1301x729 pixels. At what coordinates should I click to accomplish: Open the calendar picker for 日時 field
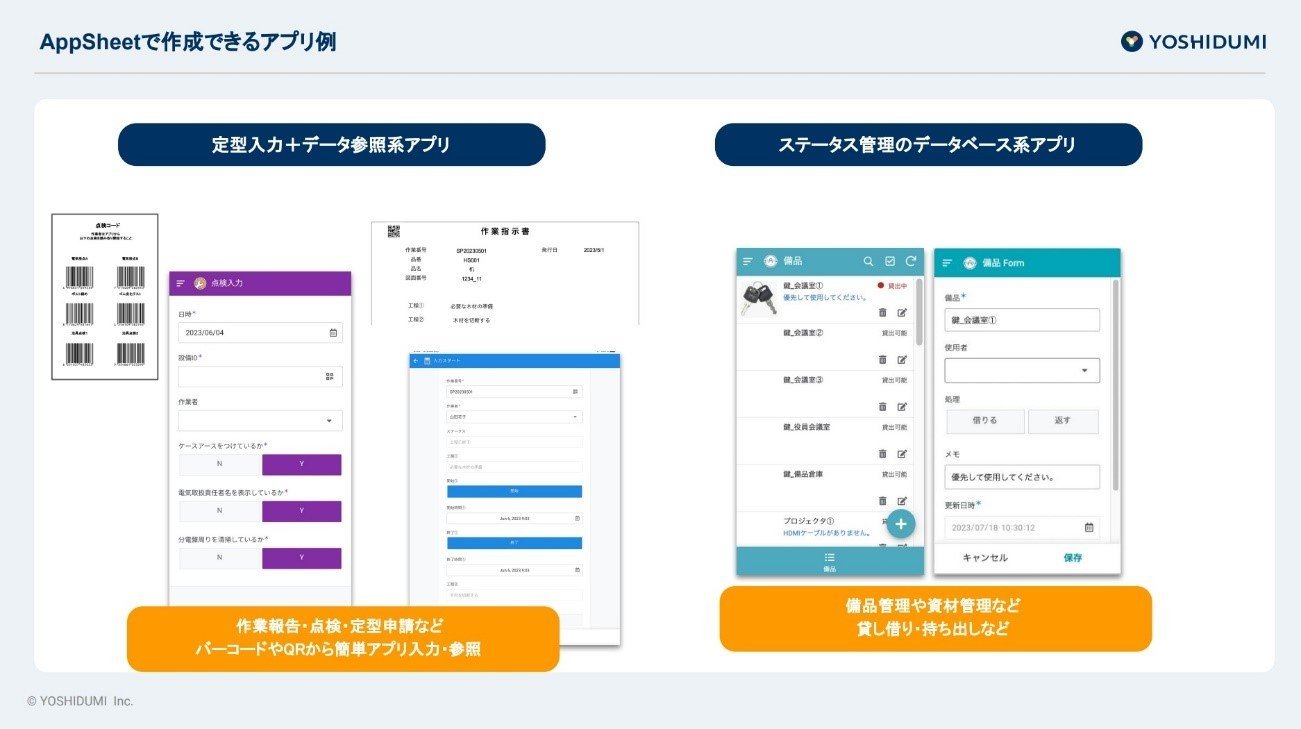tap(333, 332)
